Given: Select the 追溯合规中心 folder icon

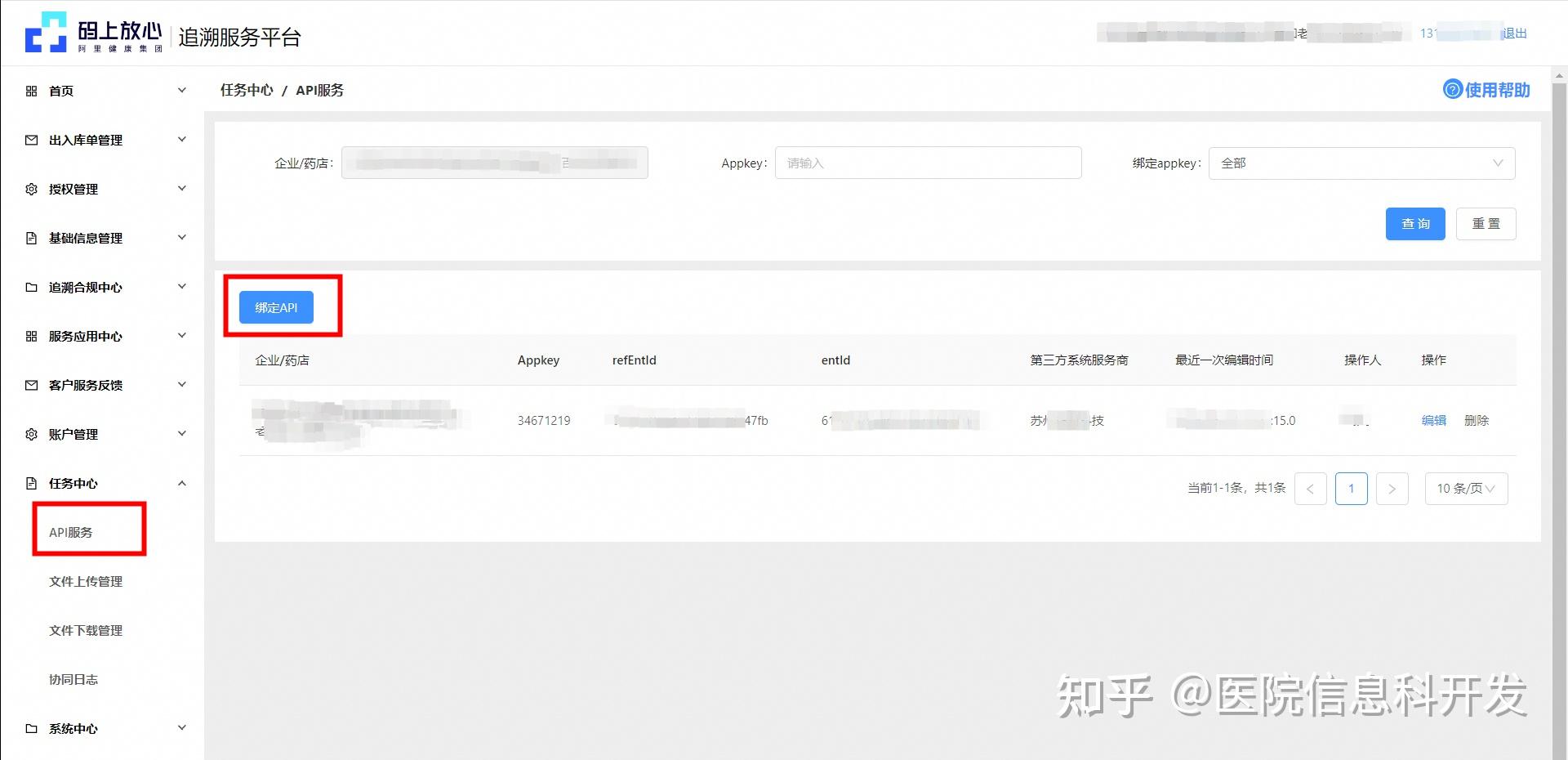Looking at the screenshot, I should 31,287.
